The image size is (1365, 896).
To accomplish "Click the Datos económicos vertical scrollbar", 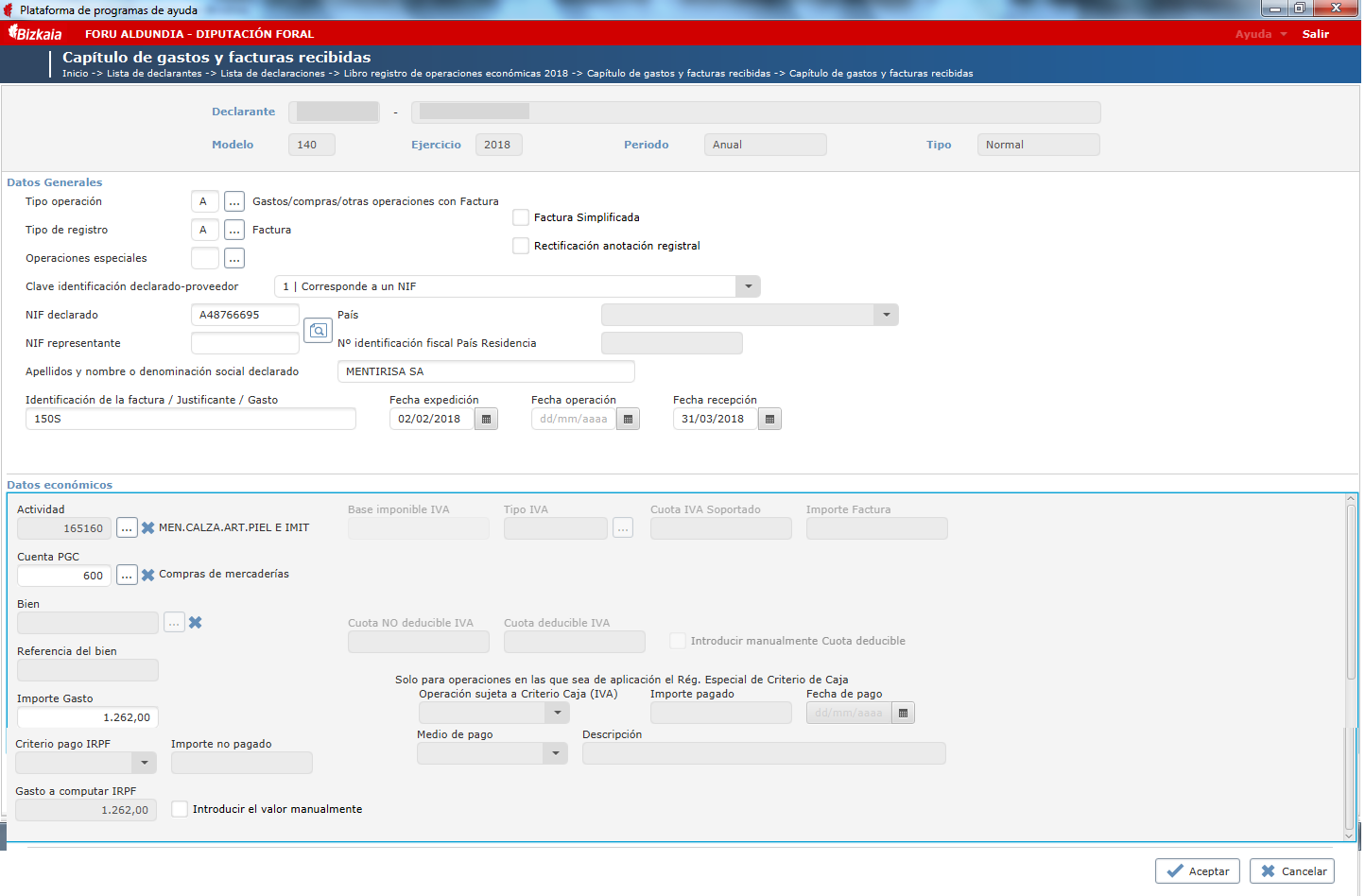I will [1351, 667].
